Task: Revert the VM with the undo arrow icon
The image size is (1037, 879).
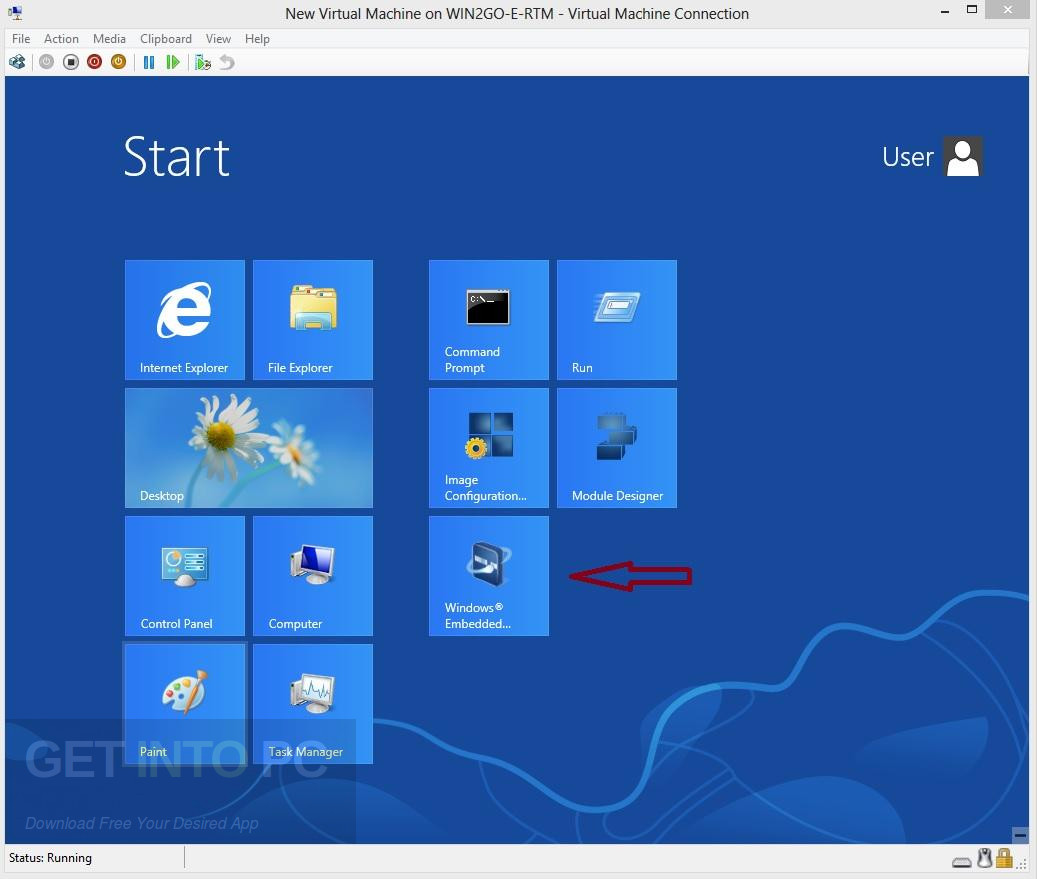Action: click(227, 62)
